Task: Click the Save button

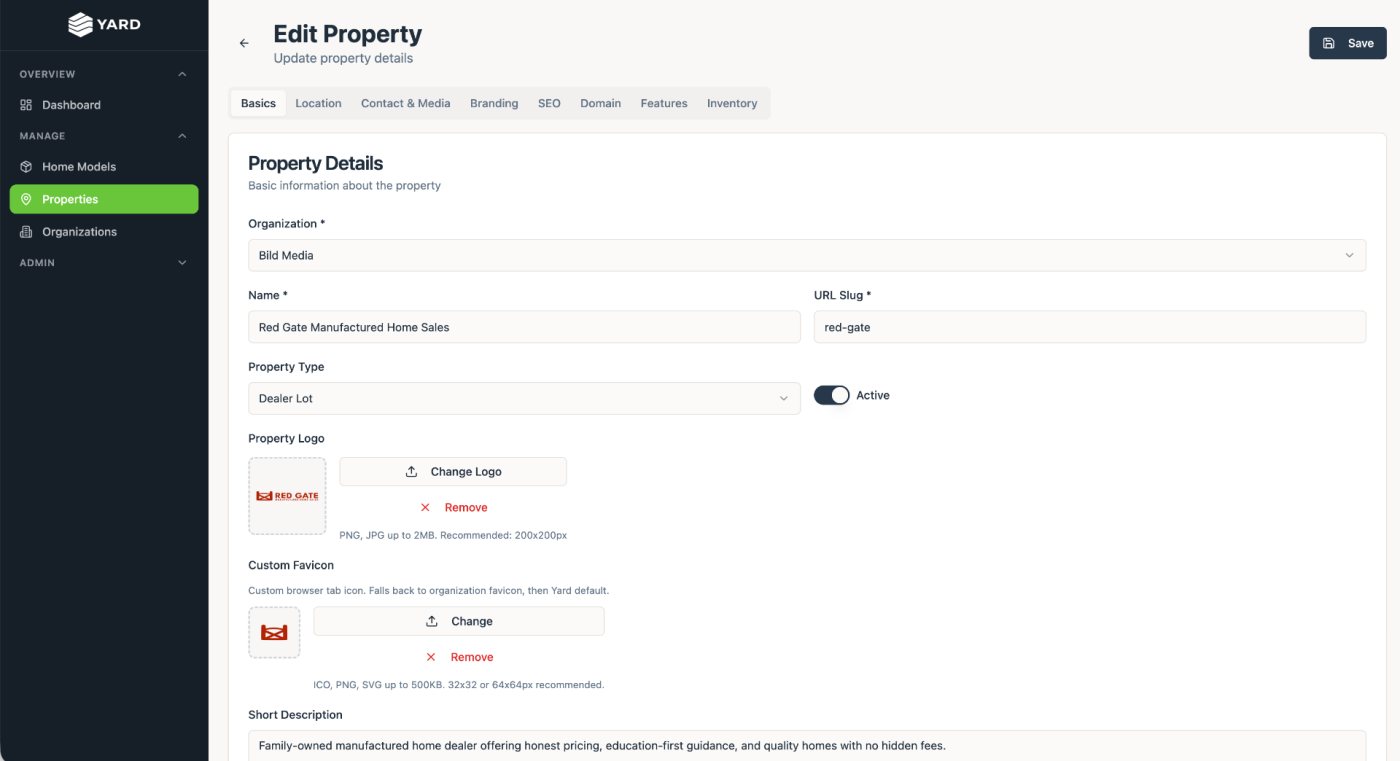Action: [x=1348, y=43]
